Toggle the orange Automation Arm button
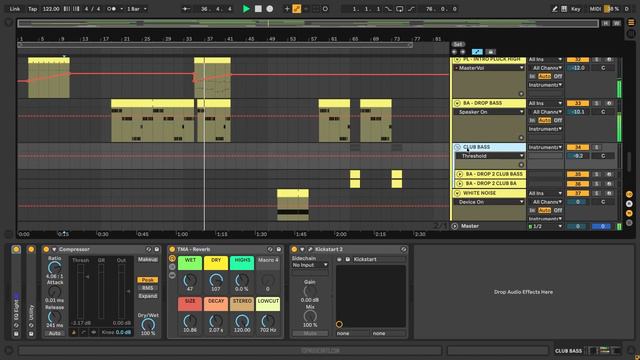Viewport: 640px width, 360px height. point(297,9)
